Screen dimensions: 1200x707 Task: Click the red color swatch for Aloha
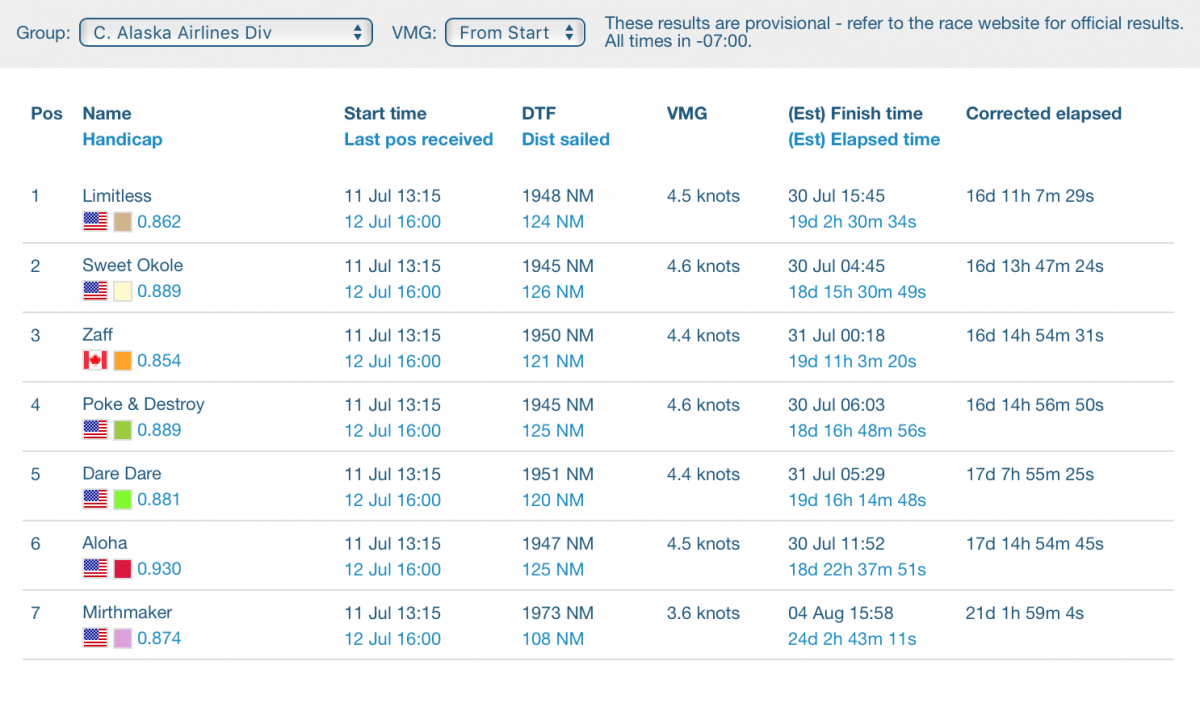pos(123,569)
